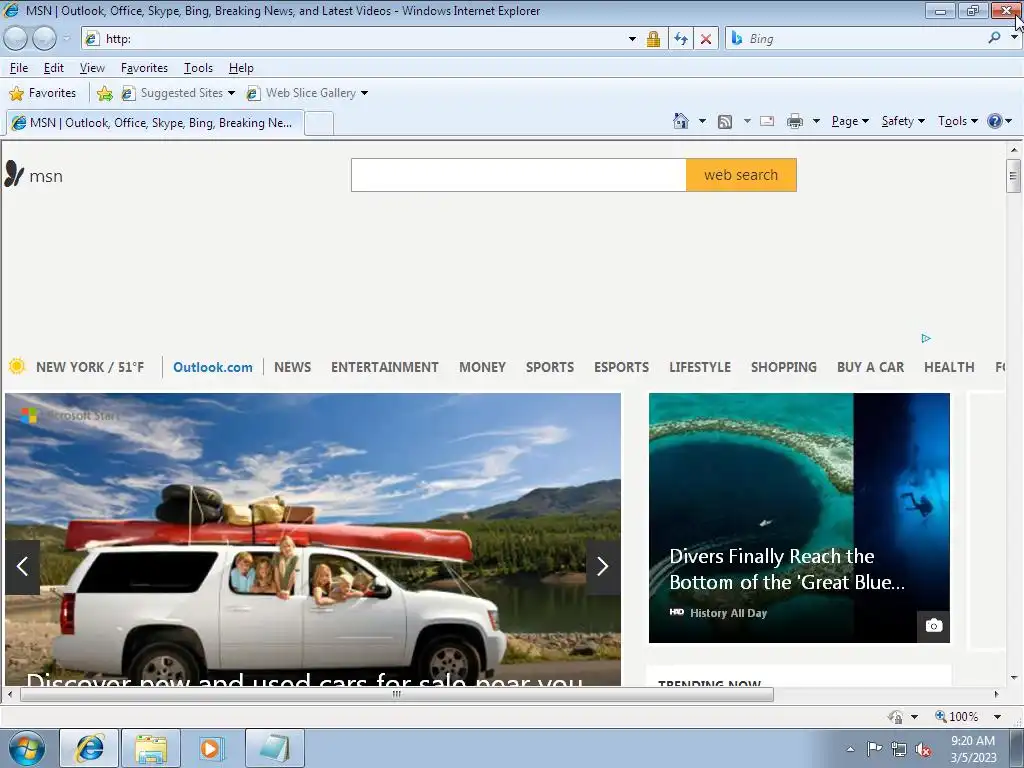
Task: Go to the SPORTS section
Action: point(550,367)
